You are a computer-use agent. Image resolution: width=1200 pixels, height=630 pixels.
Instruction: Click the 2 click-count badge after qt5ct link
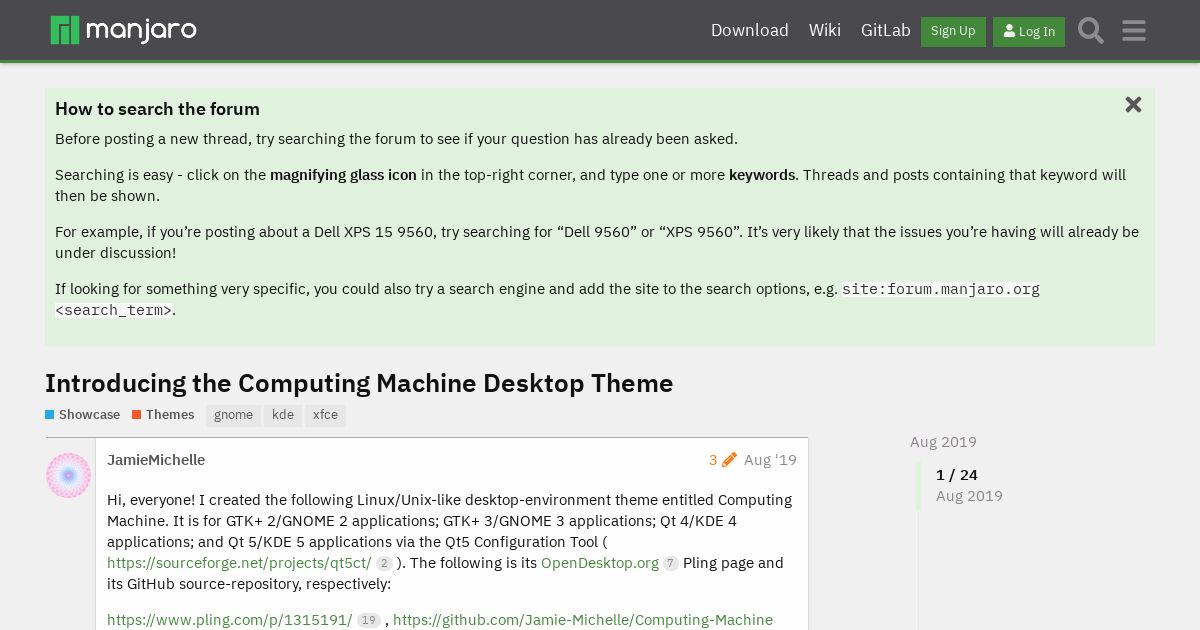pos(384,564)
